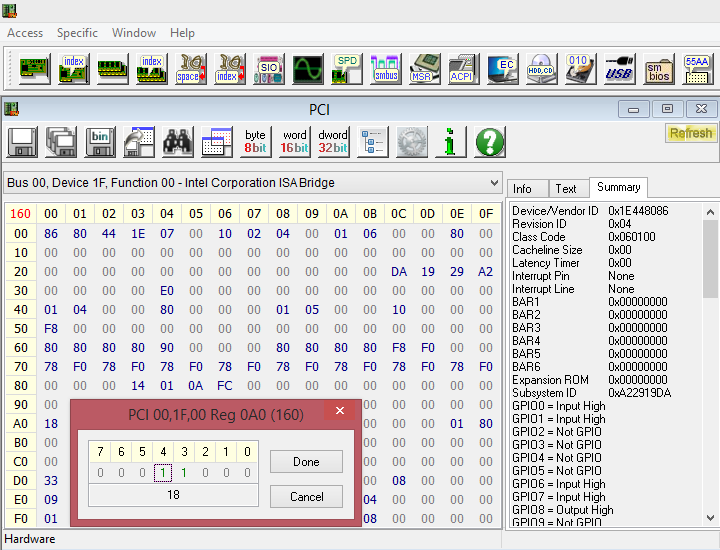Click the green help question mark

(x=489, y=142)
